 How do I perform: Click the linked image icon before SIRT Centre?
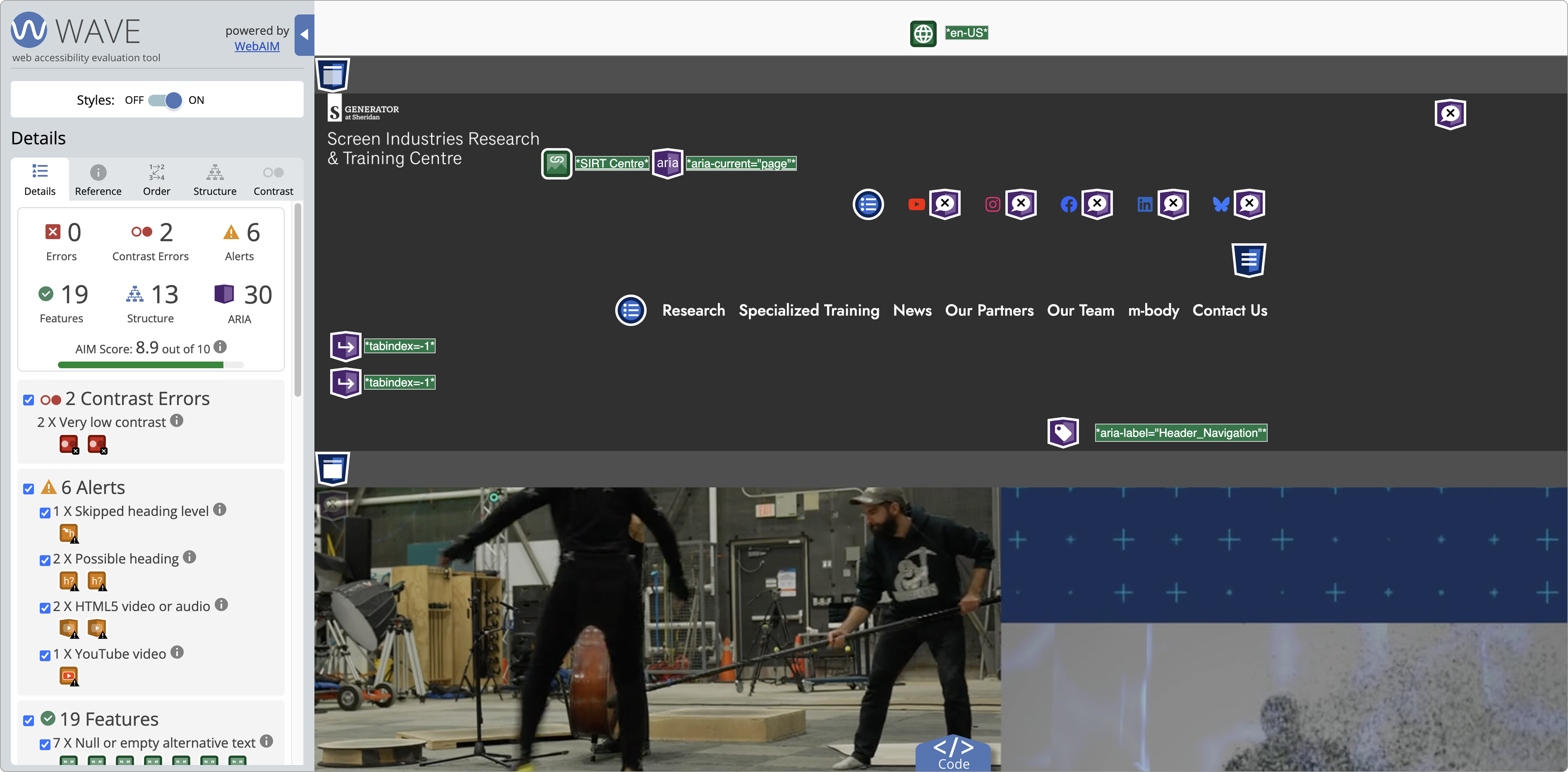point(556,163)
